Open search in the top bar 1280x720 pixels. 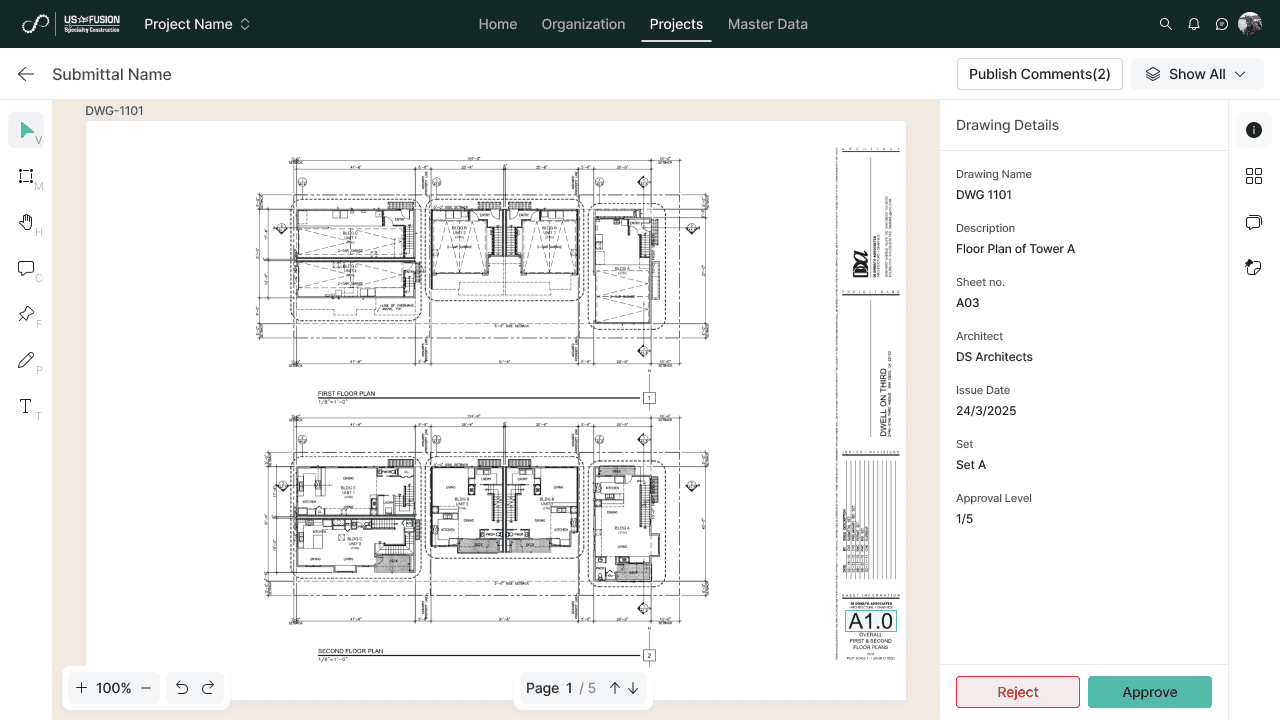[1165, 24]
